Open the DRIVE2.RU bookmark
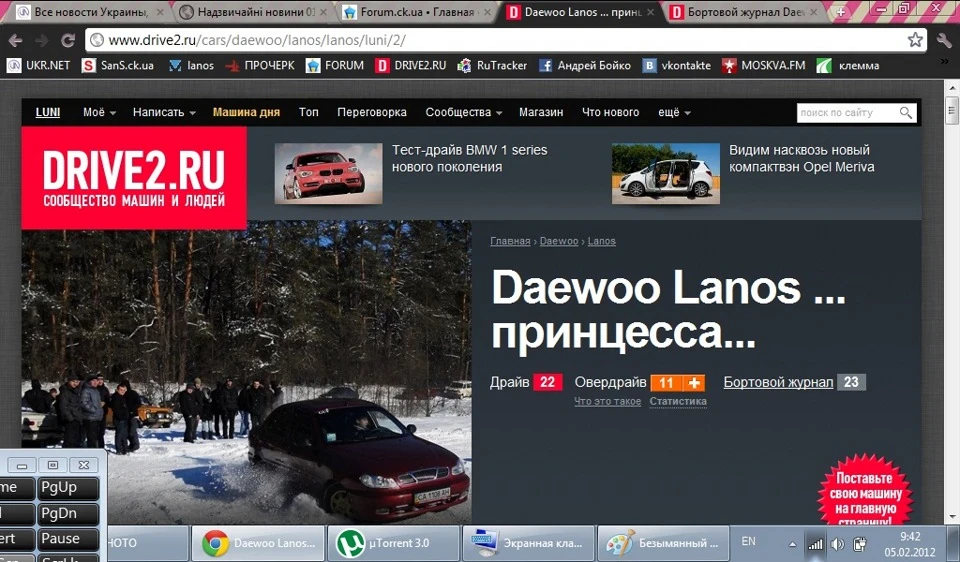Image resolution: width=960 pixels, height=562 pixels. [x=411, y=66]
